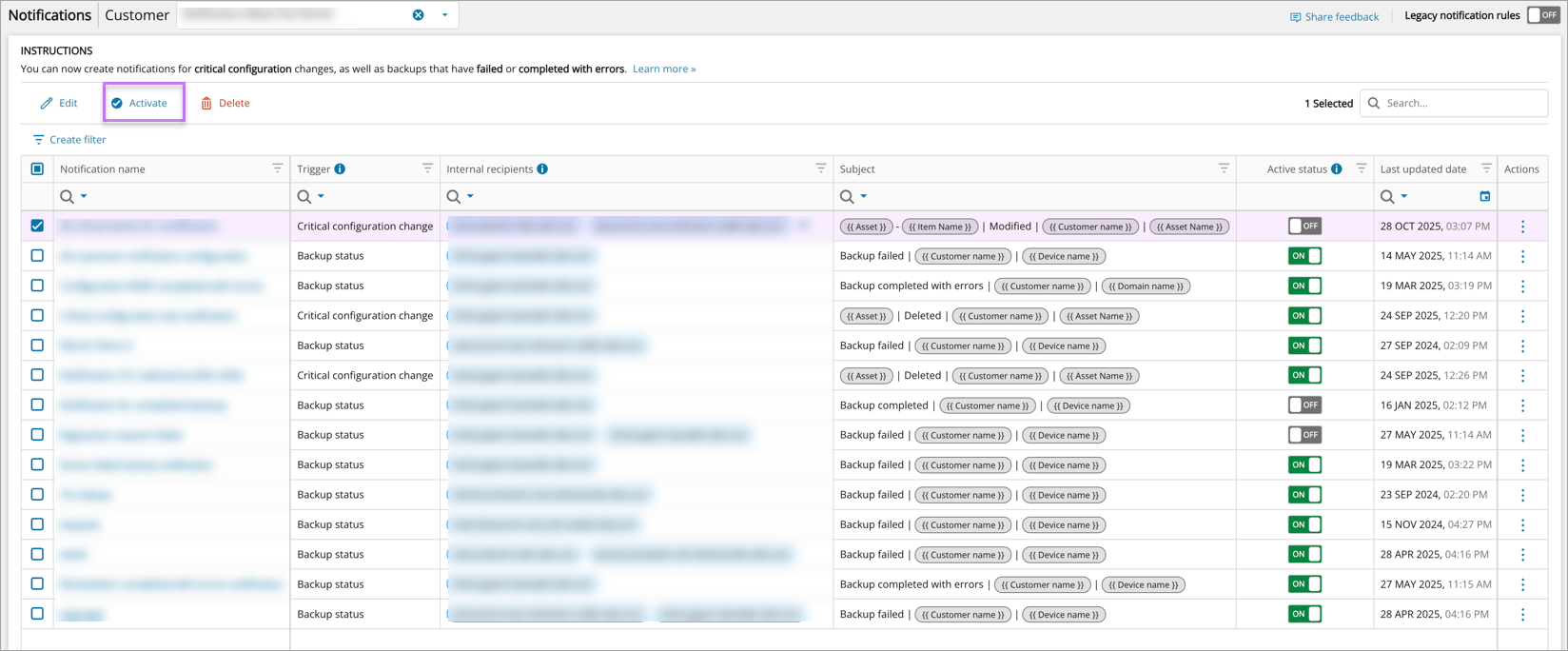Viewport: 1568px width, 651px height.
Task: Click the Trigger column info icon
Action: click(340, 169)
